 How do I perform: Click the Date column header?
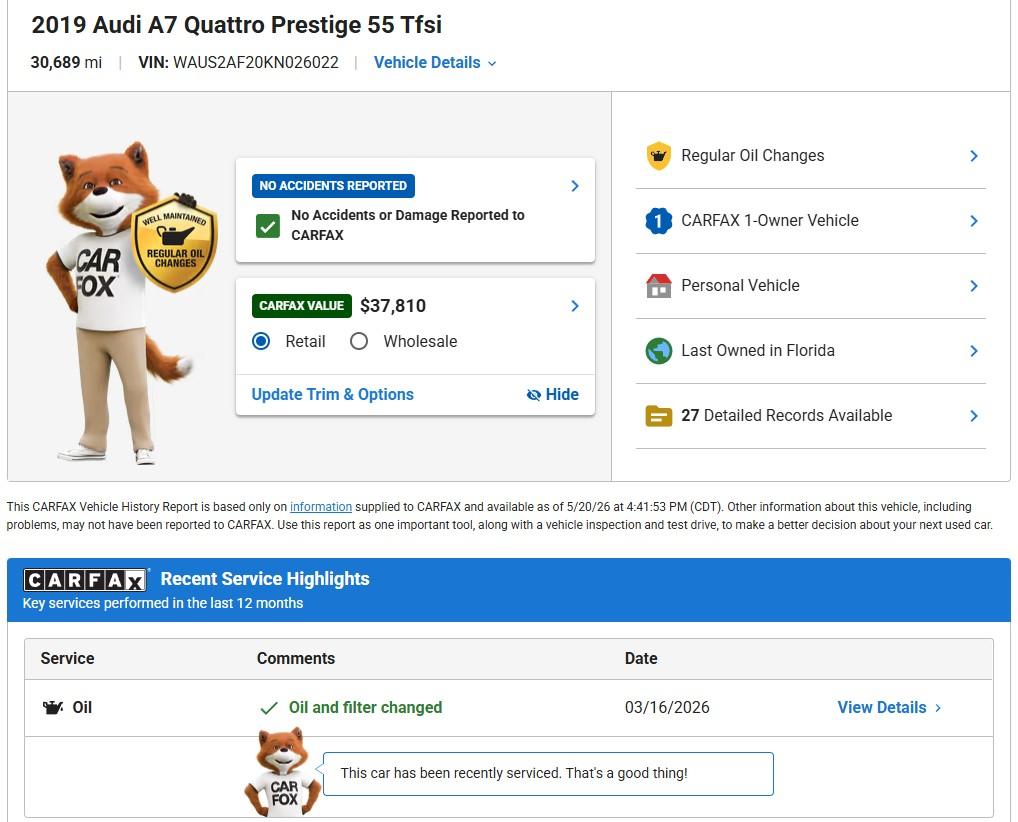pyautogui.click(x=641, y=658)
